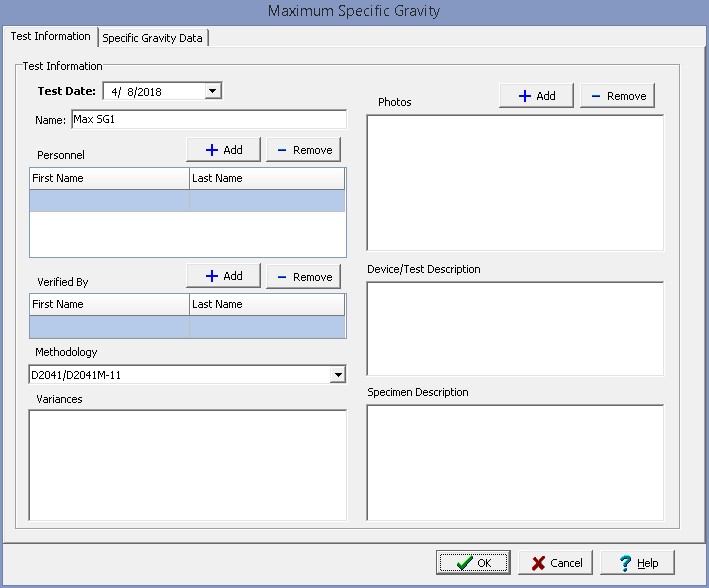The width and height of the screenshot is (709, 588).
Task: Open the Test Date calendar dropdown
Action: pyautogui.click(x=212, y=92)
